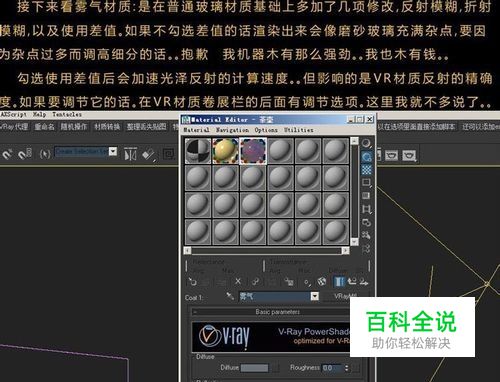Click the VRay代理 toolbar button
The height and width of the screenshot is (382, 500).
coord(14,127)
